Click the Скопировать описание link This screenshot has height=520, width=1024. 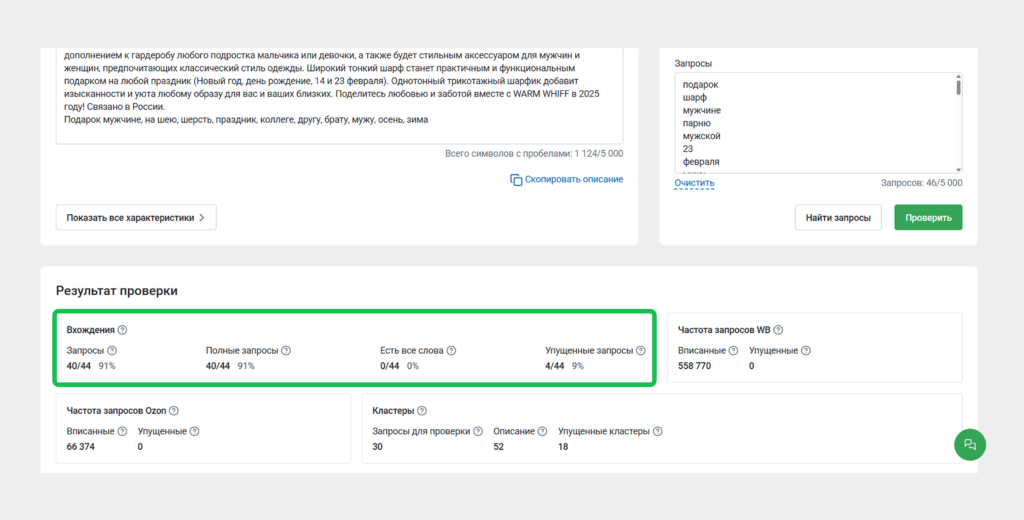pos(573,180)
